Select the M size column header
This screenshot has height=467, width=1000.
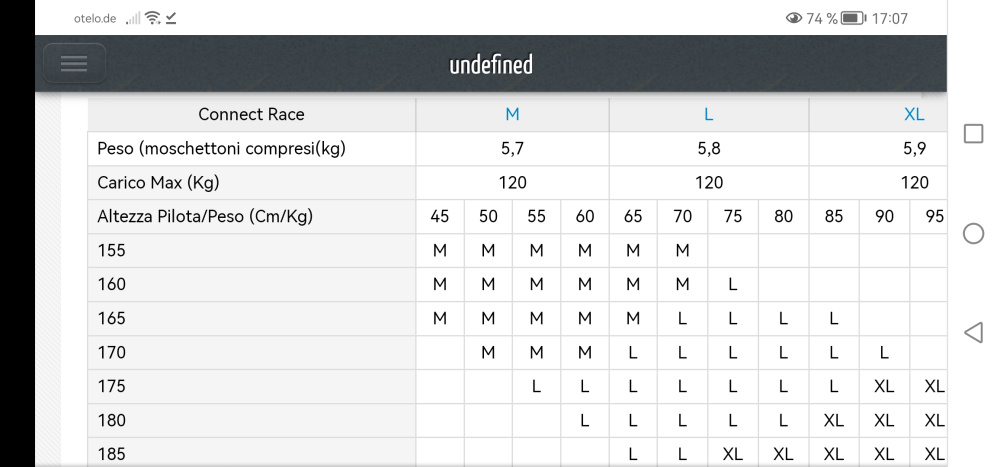[x=512, y=114]
